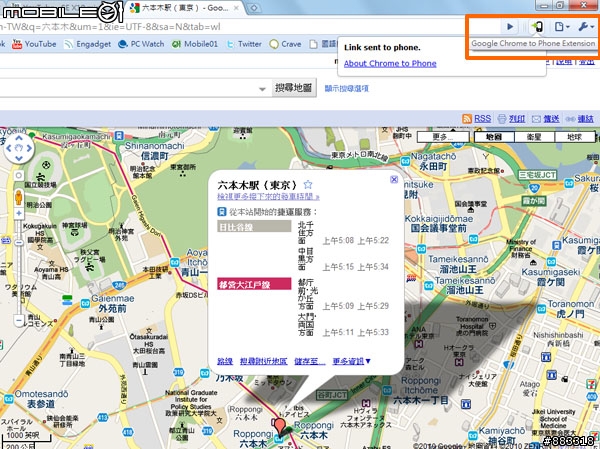This screenshot has width=600, height=449.
Task: Click the Kamiyachō station icon
Action: [x=473, y=436]
